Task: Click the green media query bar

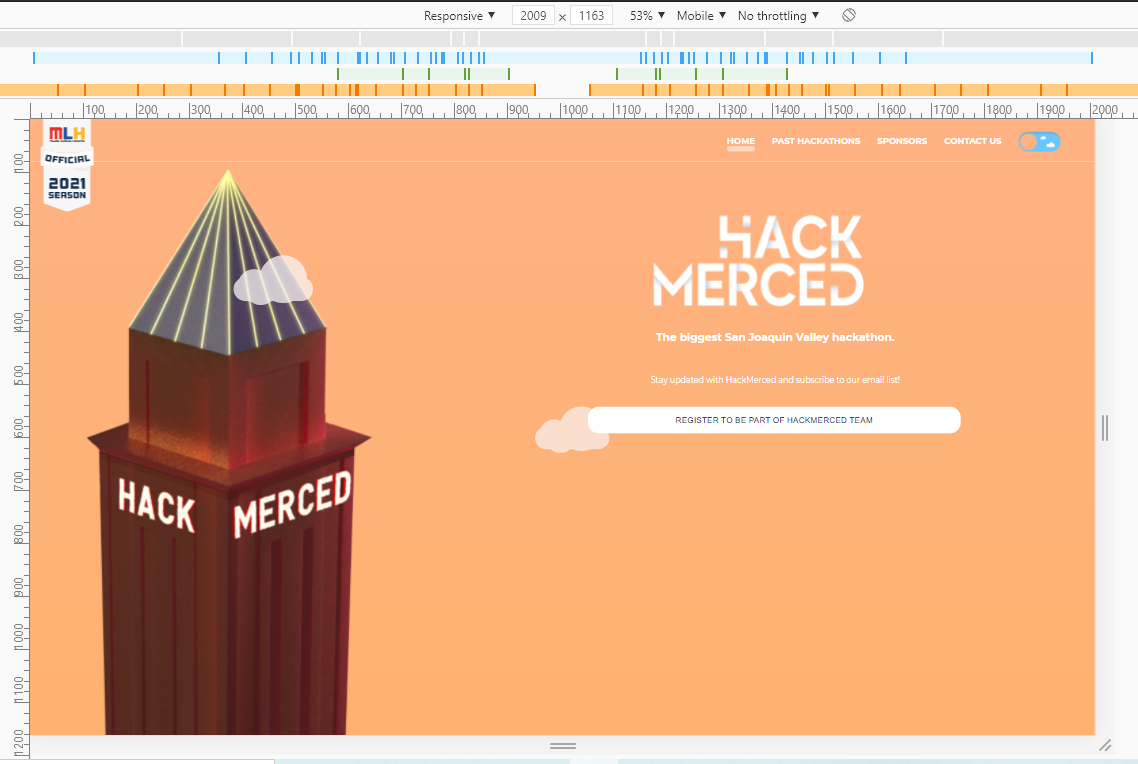Action: click(x=562, y=74)
